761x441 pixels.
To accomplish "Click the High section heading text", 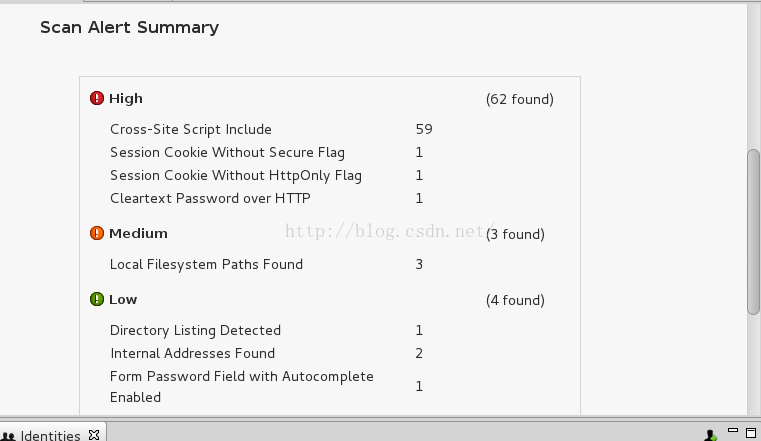I will pyautogui.click(x=126, y=98).
